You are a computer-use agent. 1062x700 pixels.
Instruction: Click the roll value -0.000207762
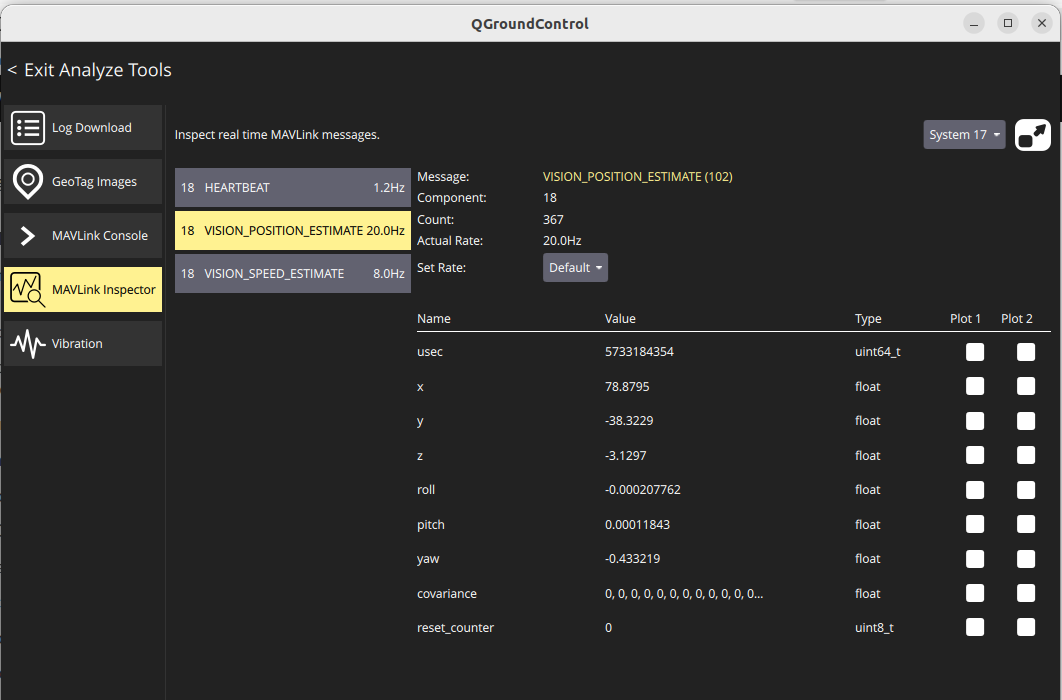643,489
